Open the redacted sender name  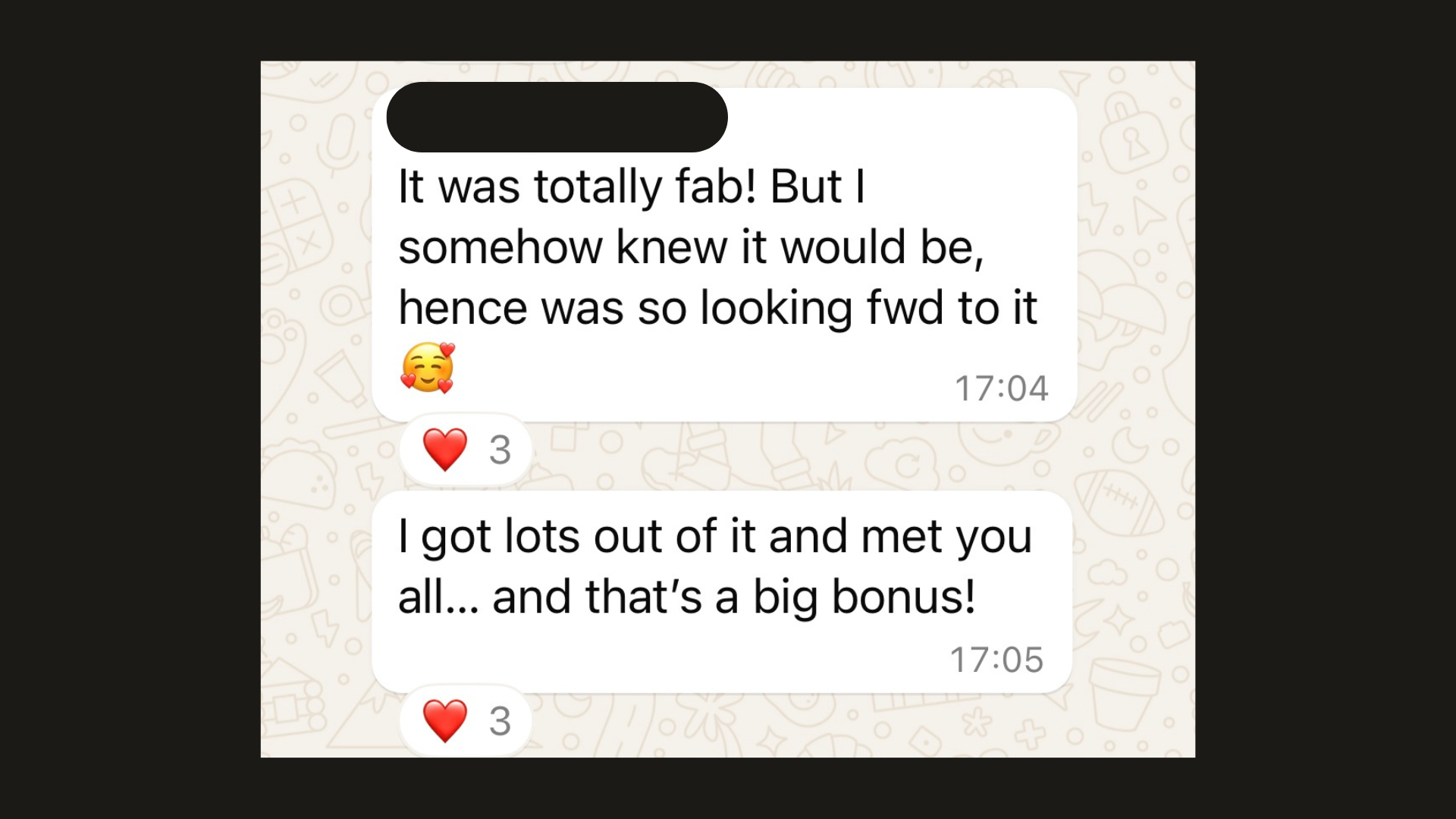coord(557,117)
